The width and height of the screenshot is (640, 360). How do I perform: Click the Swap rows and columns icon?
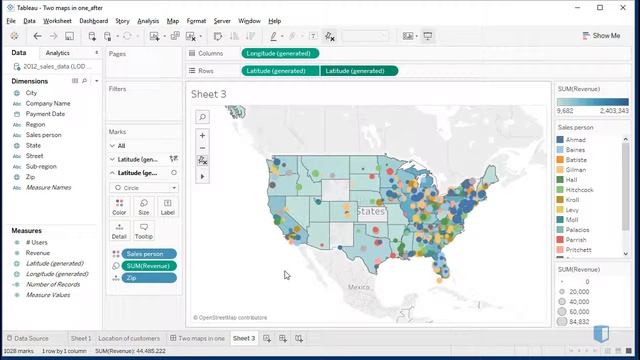(x=218, y=36)
